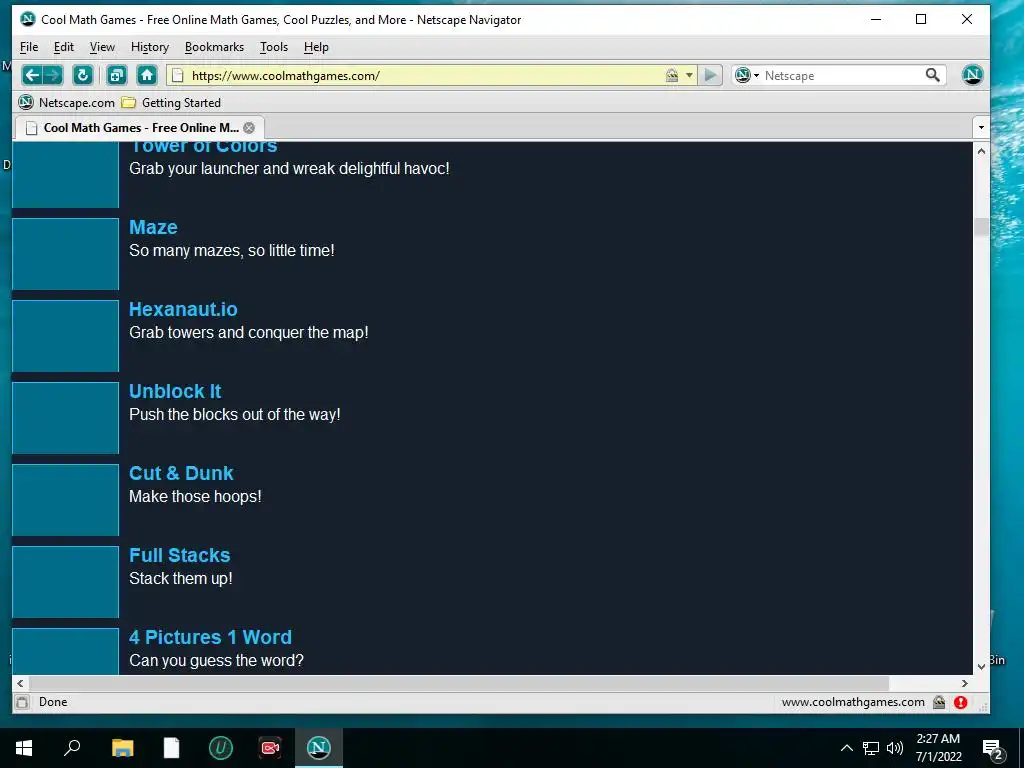Open the Full Stacks game link
This screenshot has width=1024, height=768.
pyautogui.click(x=180, y=555)
